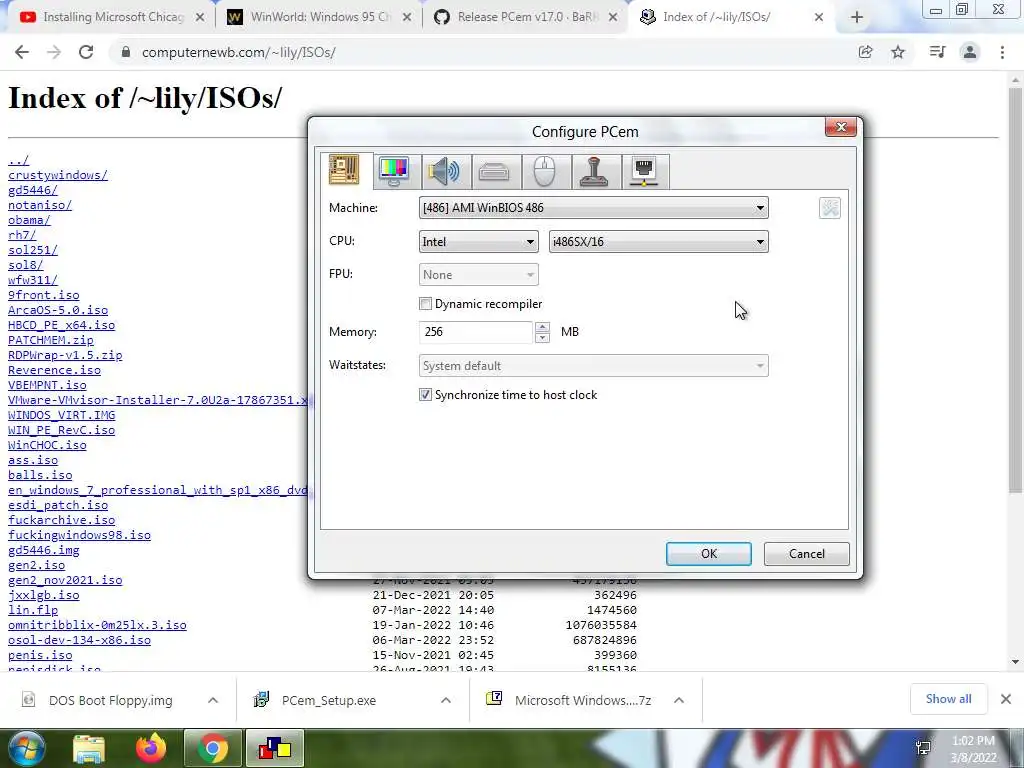Open the Display settings tab with monitor icon
The width and height of the screenshot is (1024, 768).
pyautogui.click(x=394, y=172)
